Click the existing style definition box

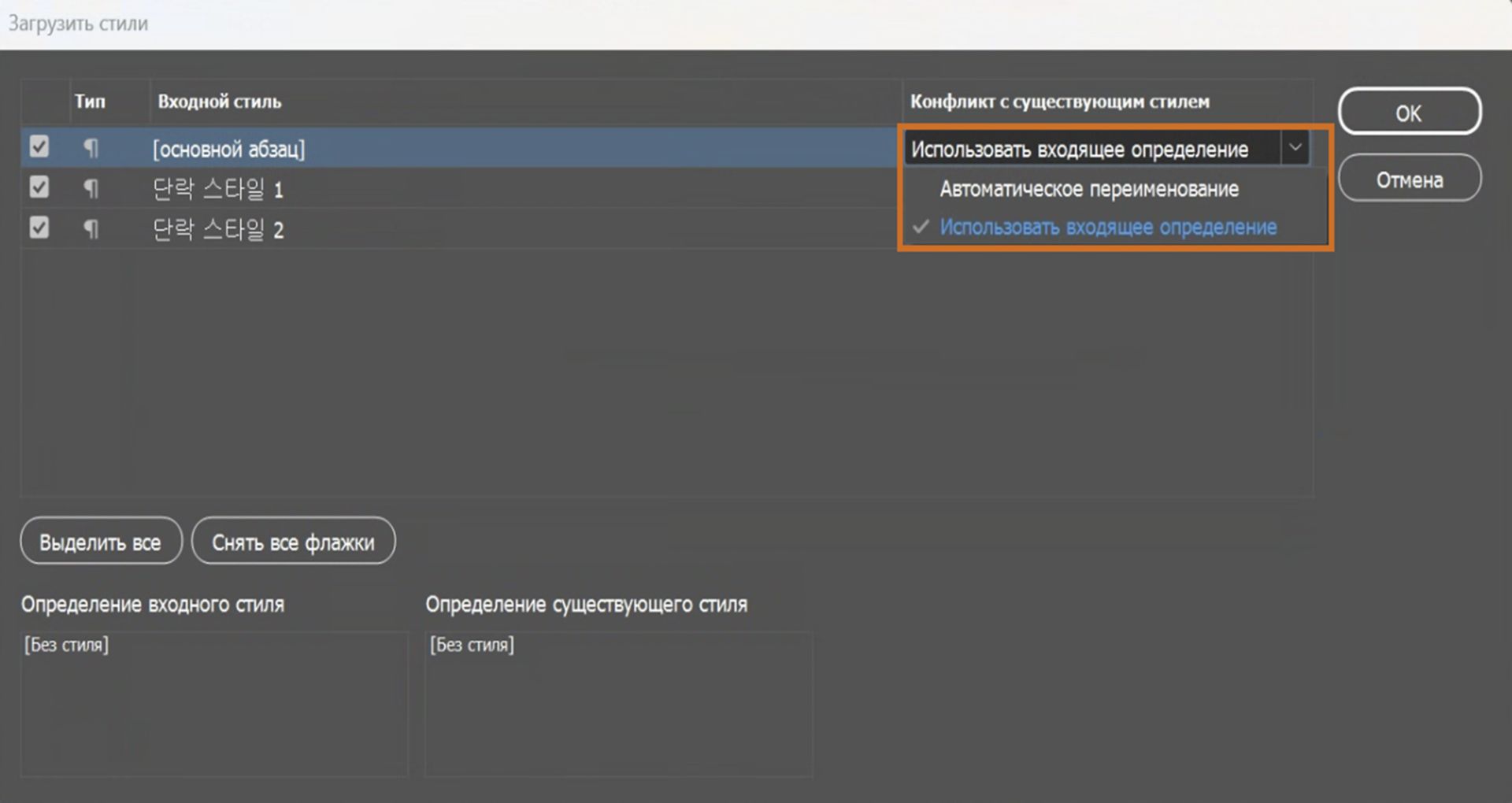(618, 704)
